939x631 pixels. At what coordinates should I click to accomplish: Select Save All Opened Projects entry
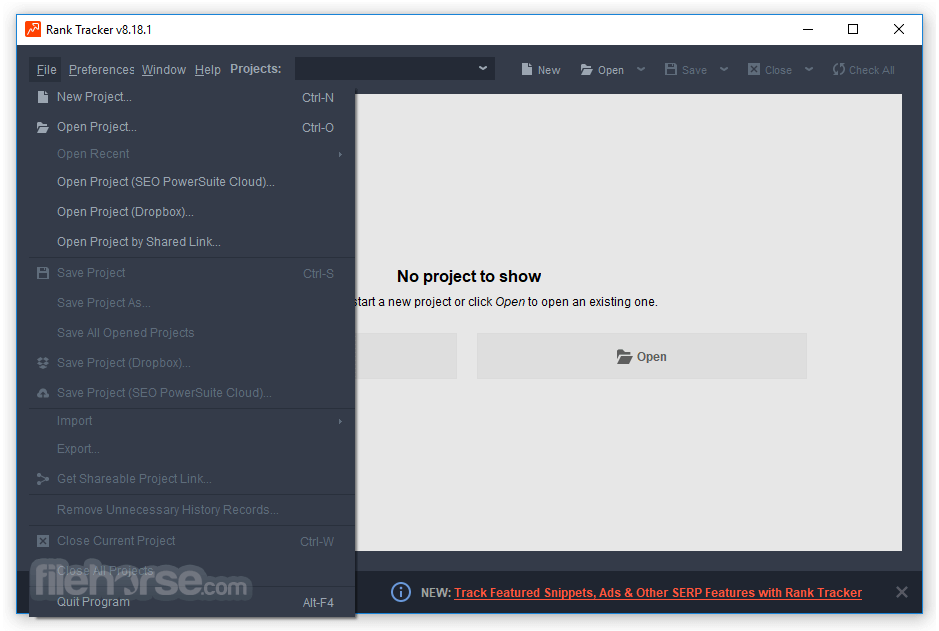click(192, 333)
